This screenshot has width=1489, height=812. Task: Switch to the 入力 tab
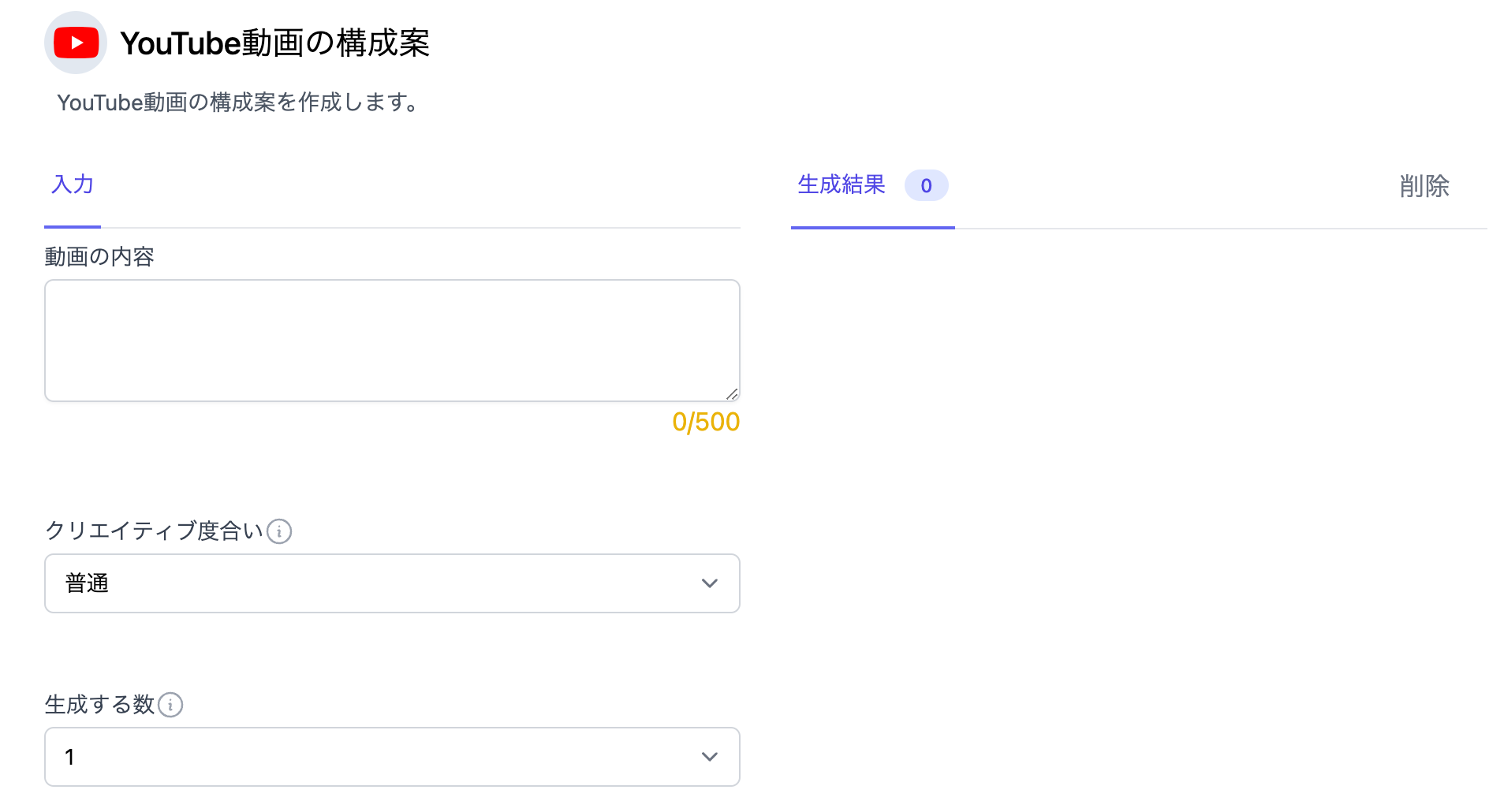tap(73, 184)
